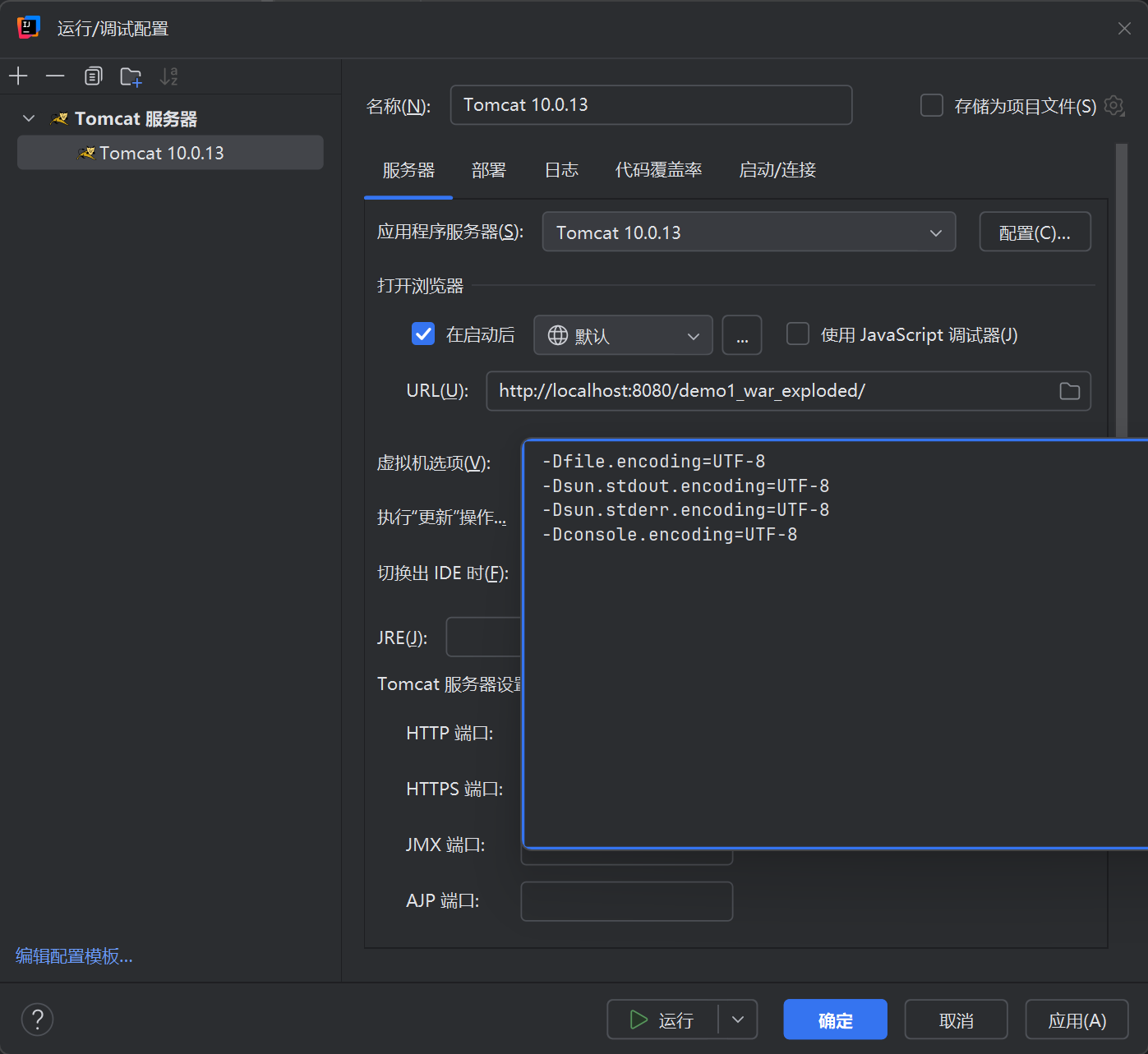This screenshot has width=1148, height=1054.
Task: Click the green Run play icon
Action: pyautogui.click(x=639, y=1019)
